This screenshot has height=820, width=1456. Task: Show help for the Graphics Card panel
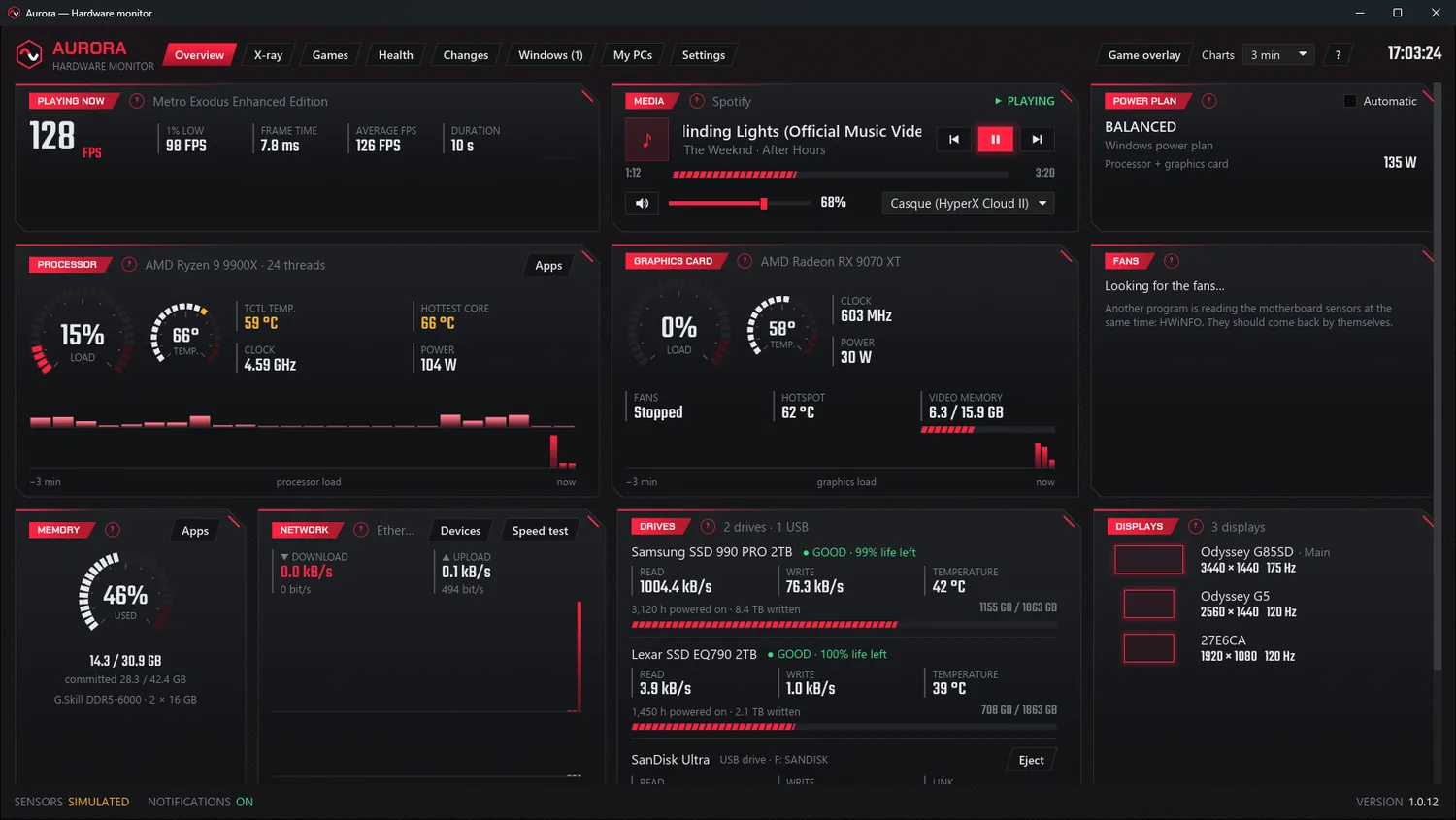[745, 261]
